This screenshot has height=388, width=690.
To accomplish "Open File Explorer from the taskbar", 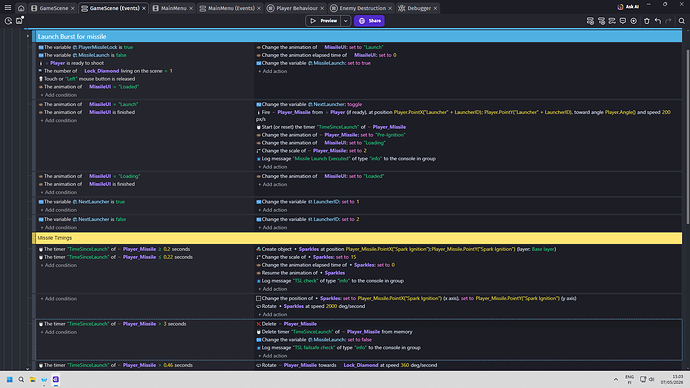I will click(x=33, y=379).
